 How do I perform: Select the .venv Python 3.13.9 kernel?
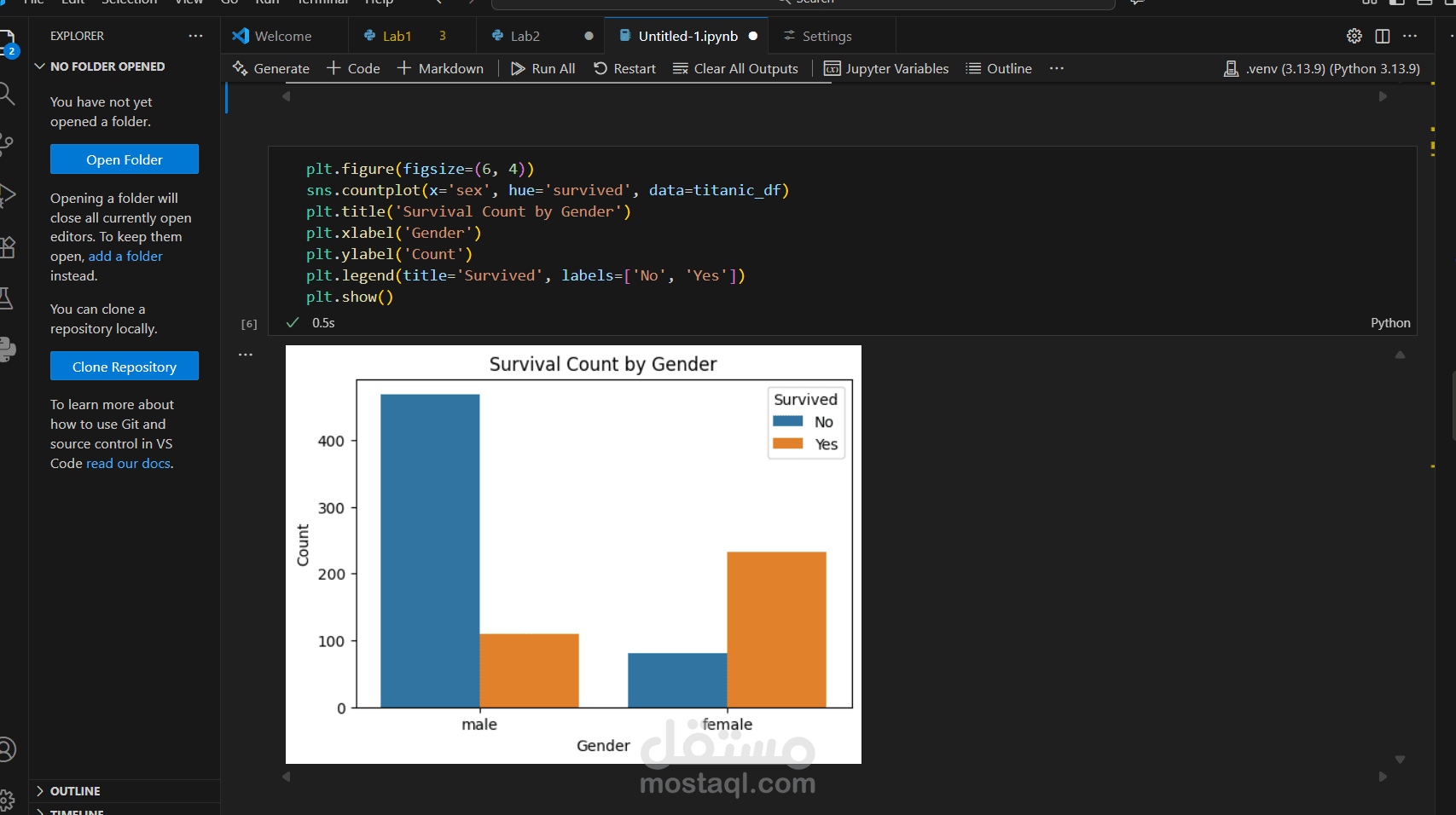tap(1322, 68)
